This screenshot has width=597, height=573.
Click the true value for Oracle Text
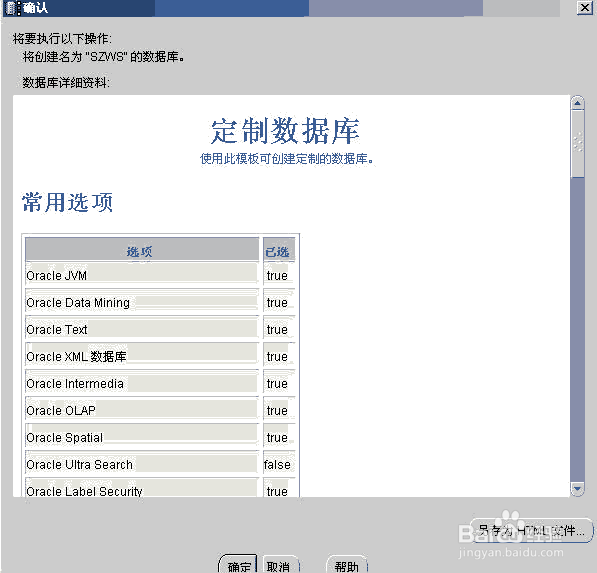(277, 329)
